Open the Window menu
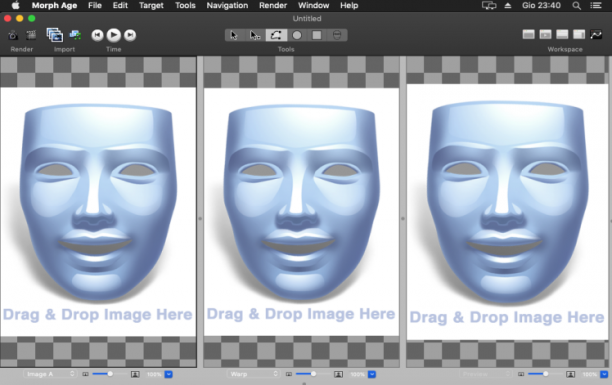612x385 pixels. 313,5
